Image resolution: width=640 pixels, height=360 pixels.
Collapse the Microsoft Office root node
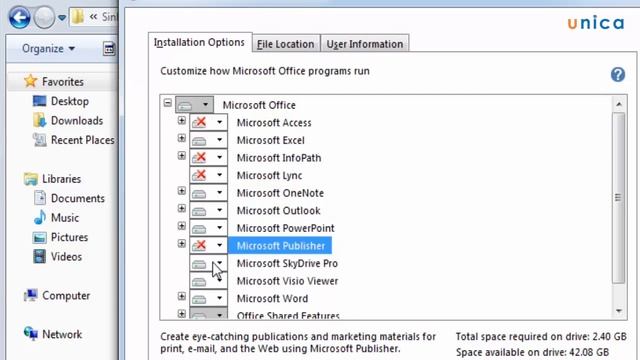(168, 102)
